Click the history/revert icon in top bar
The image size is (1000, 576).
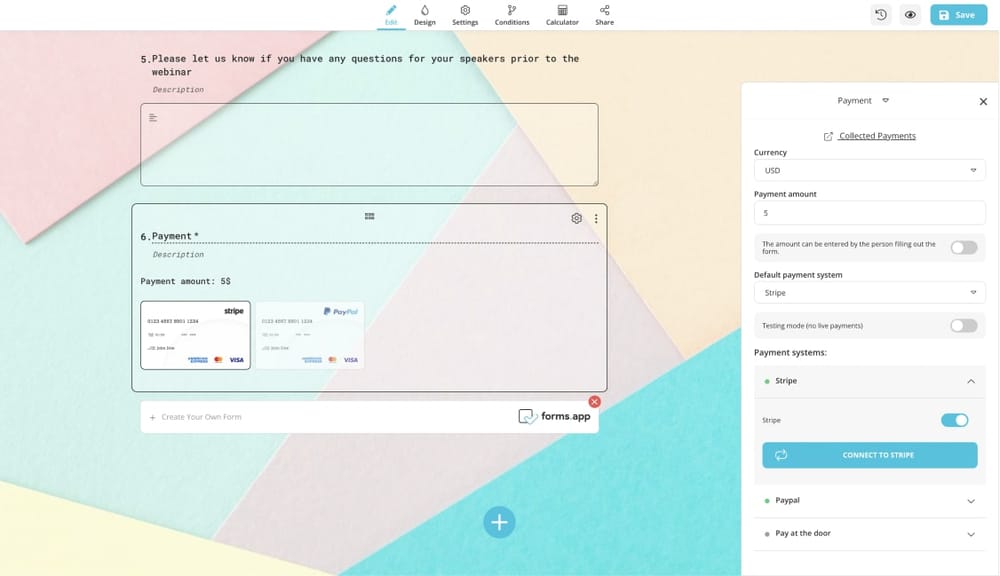click(880, 15)
